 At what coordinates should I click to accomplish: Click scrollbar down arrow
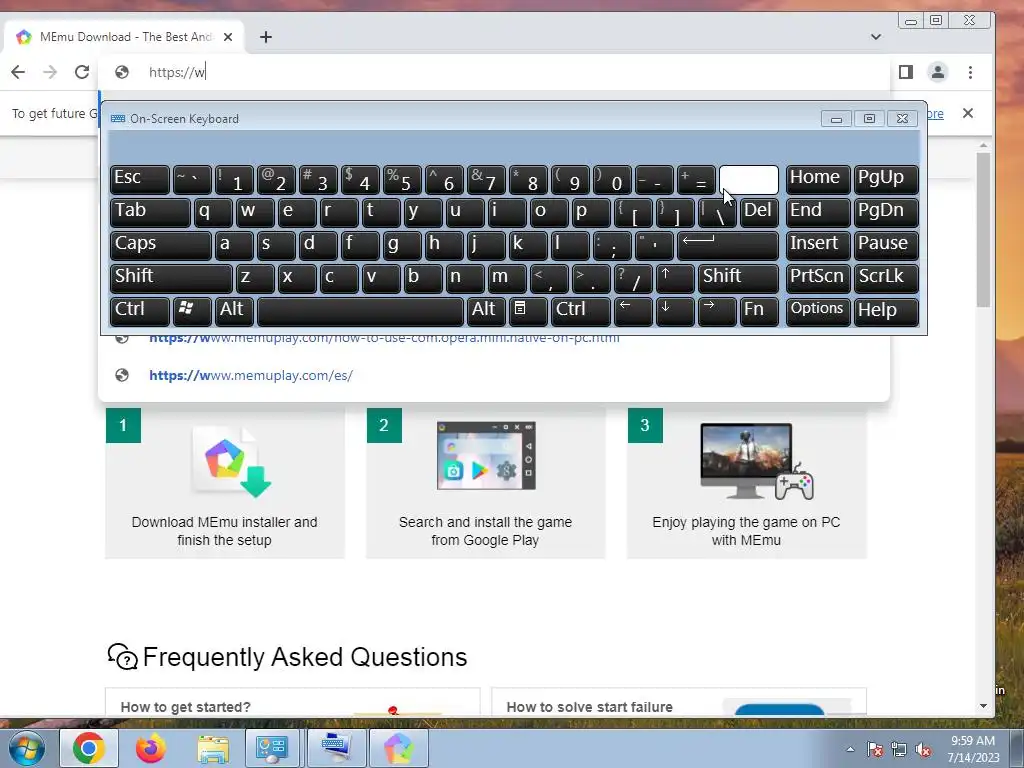pyautogui.click(x=984, y=706)
